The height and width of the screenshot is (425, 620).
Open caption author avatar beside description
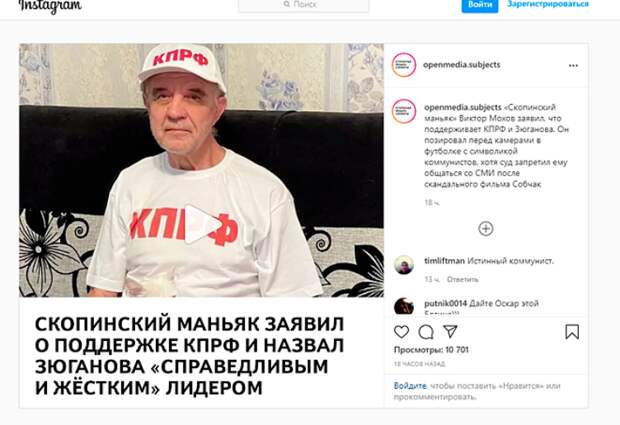404,111
